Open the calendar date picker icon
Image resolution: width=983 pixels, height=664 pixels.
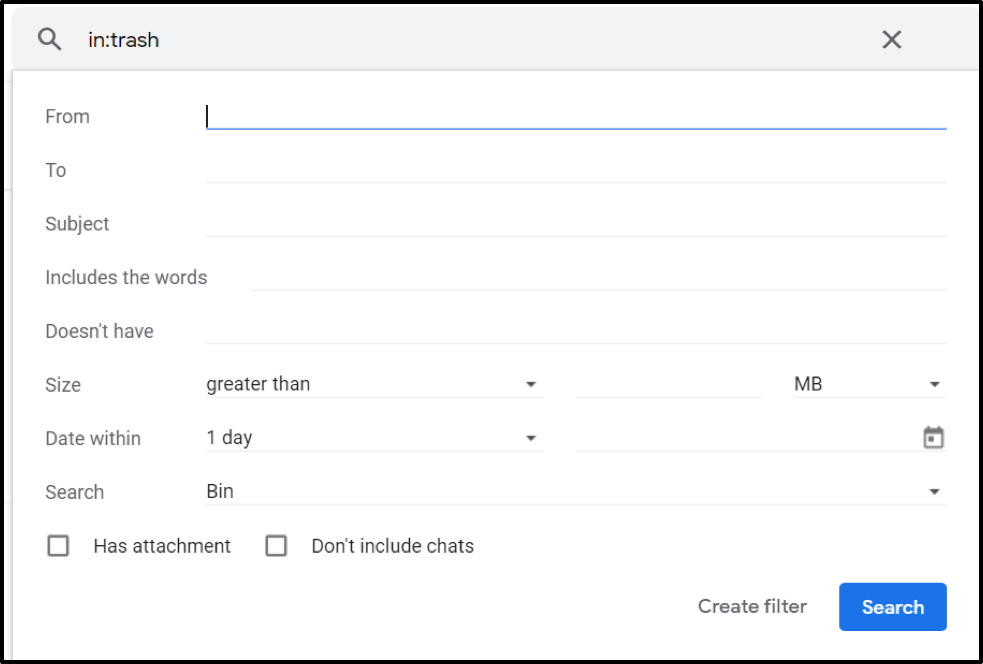933,438
